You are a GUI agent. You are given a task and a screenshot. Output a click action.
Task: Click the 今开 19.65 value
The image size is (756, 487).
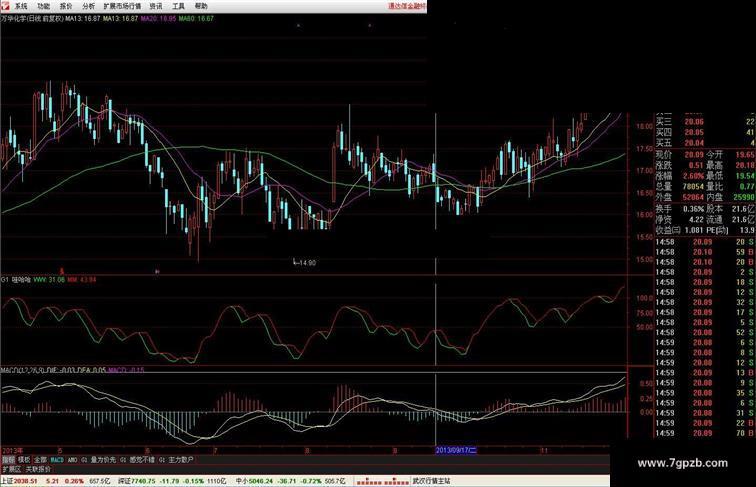[x=745, y=155]
